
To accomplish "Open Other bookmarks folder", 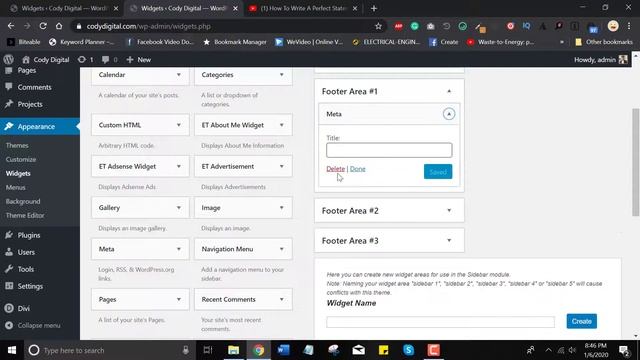I will tap(604, 42).
